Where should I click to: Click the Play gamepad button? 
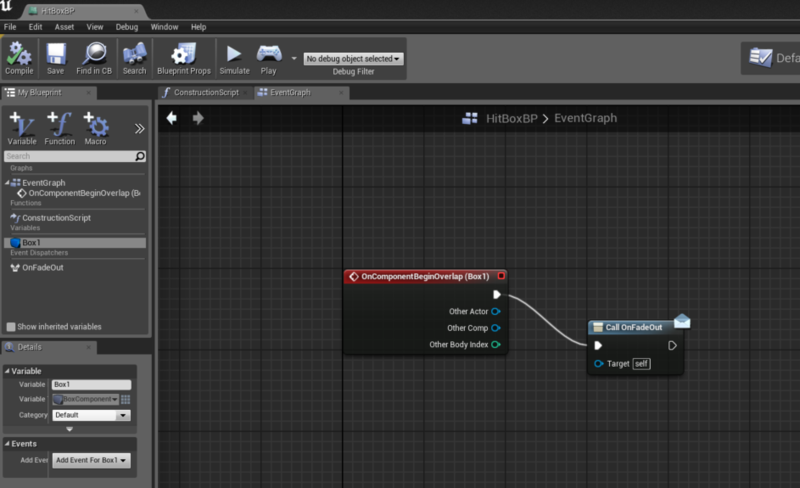[x=268, y=58]
